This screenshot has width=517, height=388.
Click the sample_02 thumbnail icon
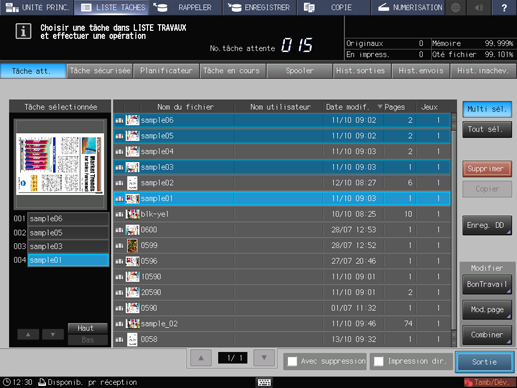(x=132, y=324)
